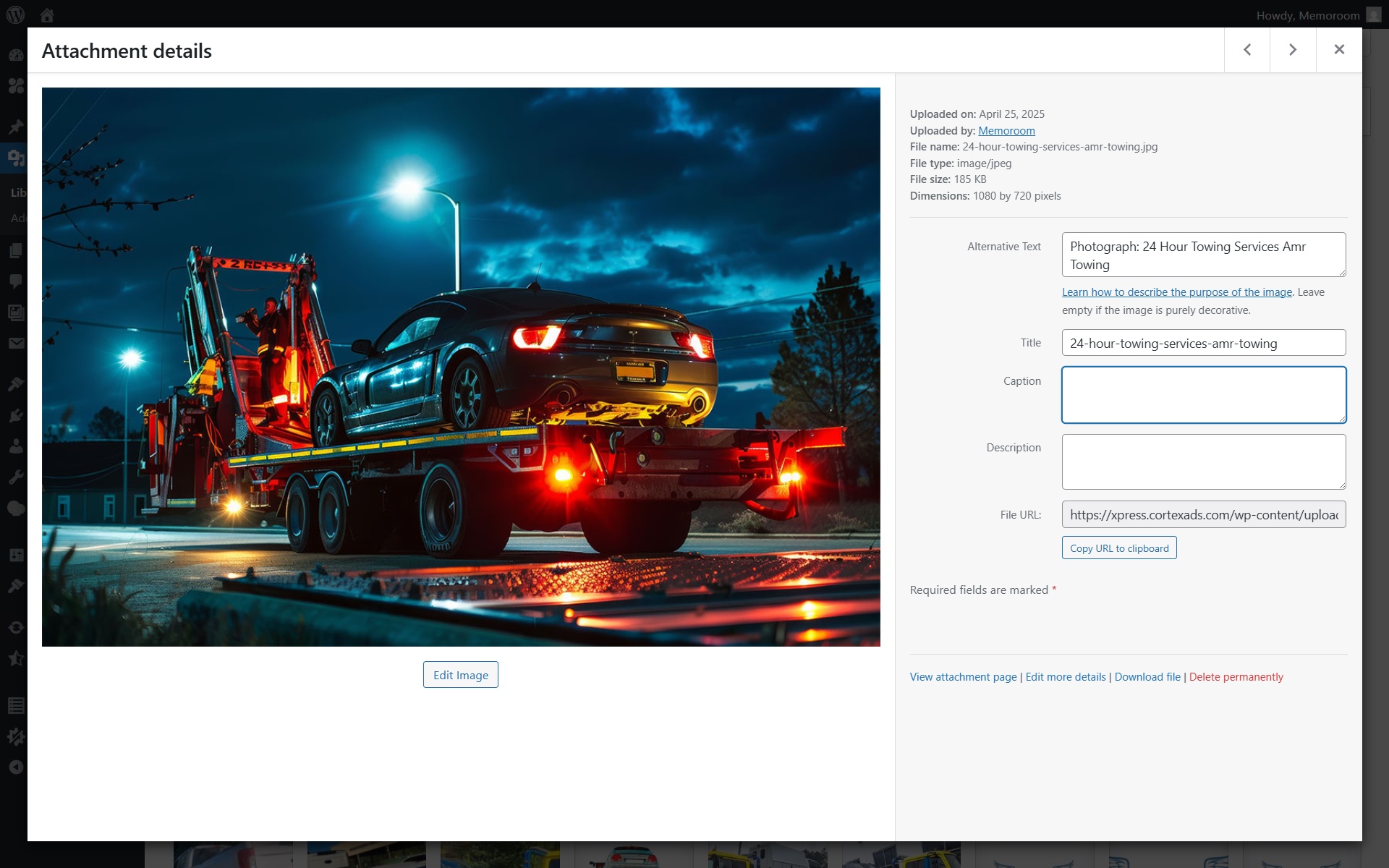Image resolution: width=1389 pixels, height=868 pixels.
Task: Open Learn how to describe the purpose link
Action: 1177,292
